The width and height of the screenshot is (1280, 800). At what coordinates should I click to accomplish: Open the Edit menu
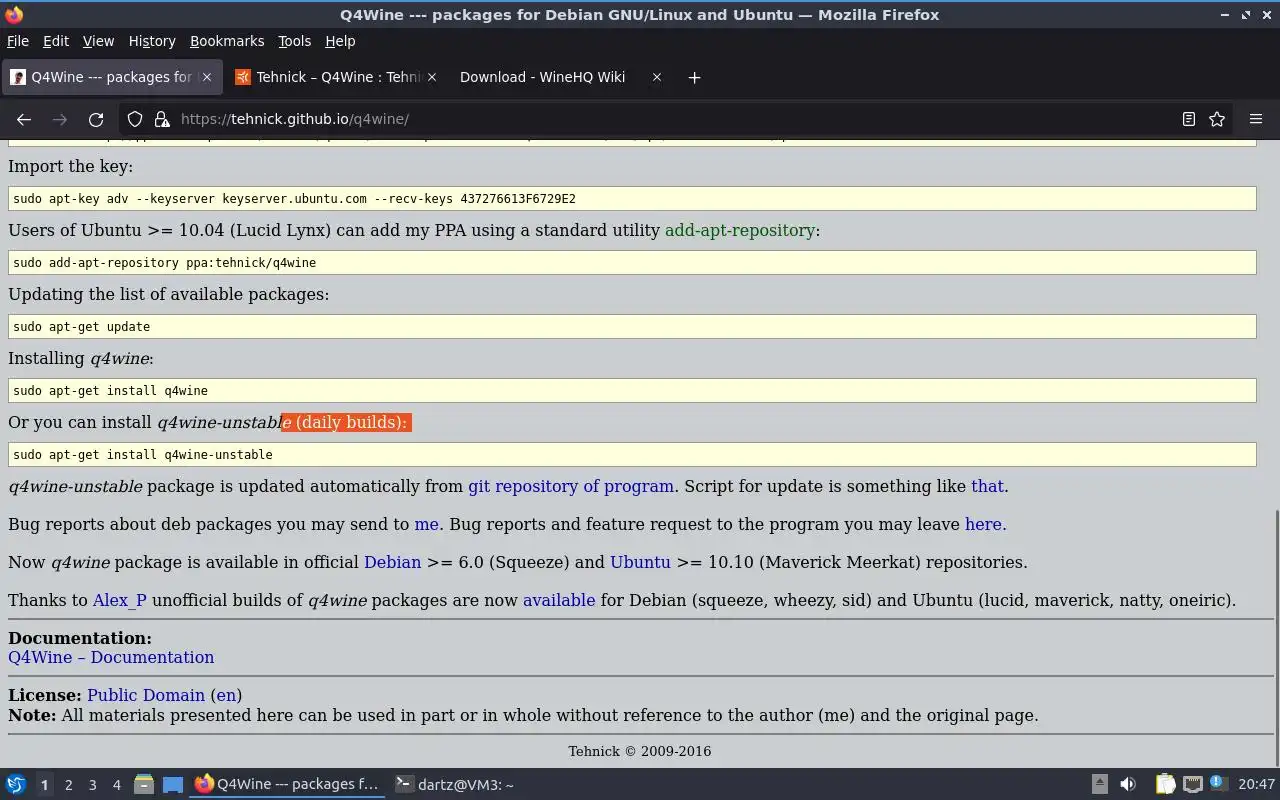[56, 41]
